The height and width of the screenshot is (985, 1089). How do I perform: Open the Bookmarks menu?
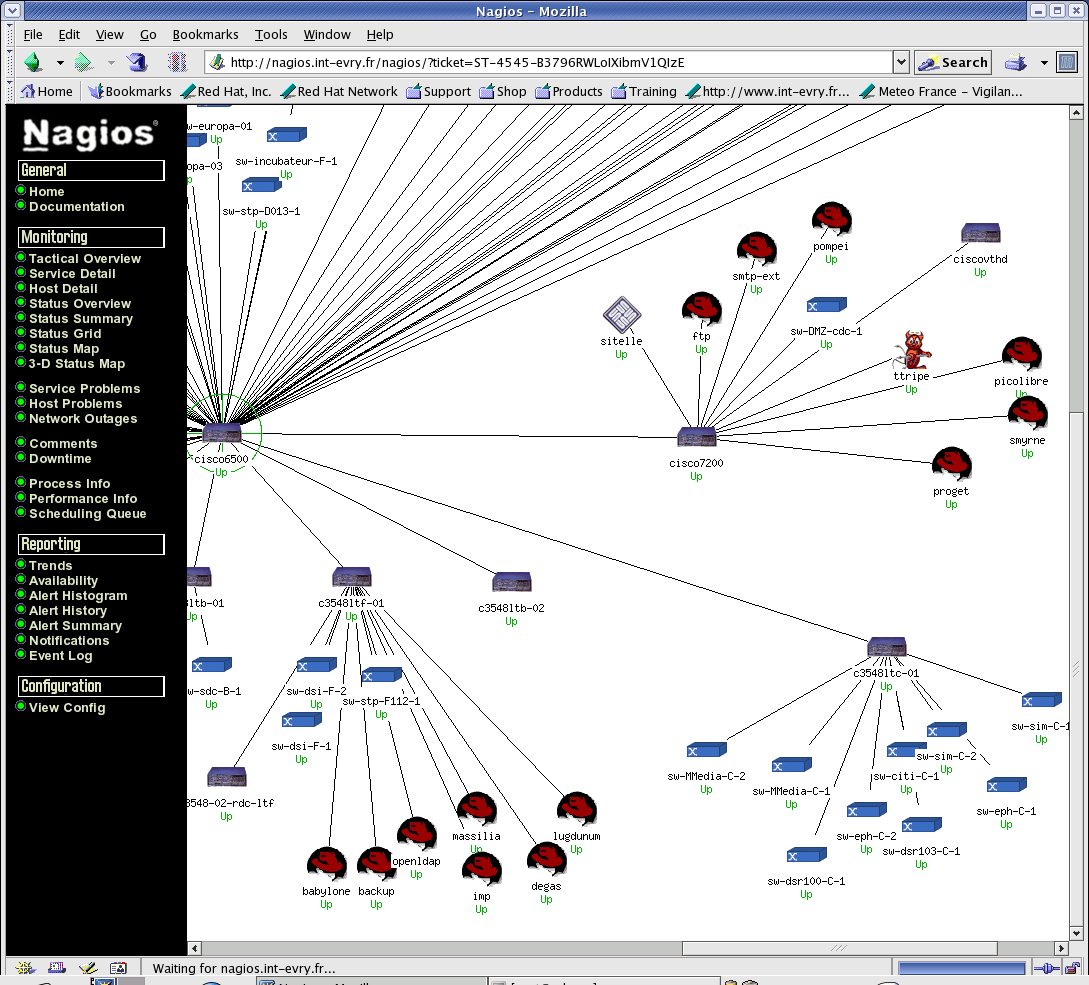click(x=205, y=34)
